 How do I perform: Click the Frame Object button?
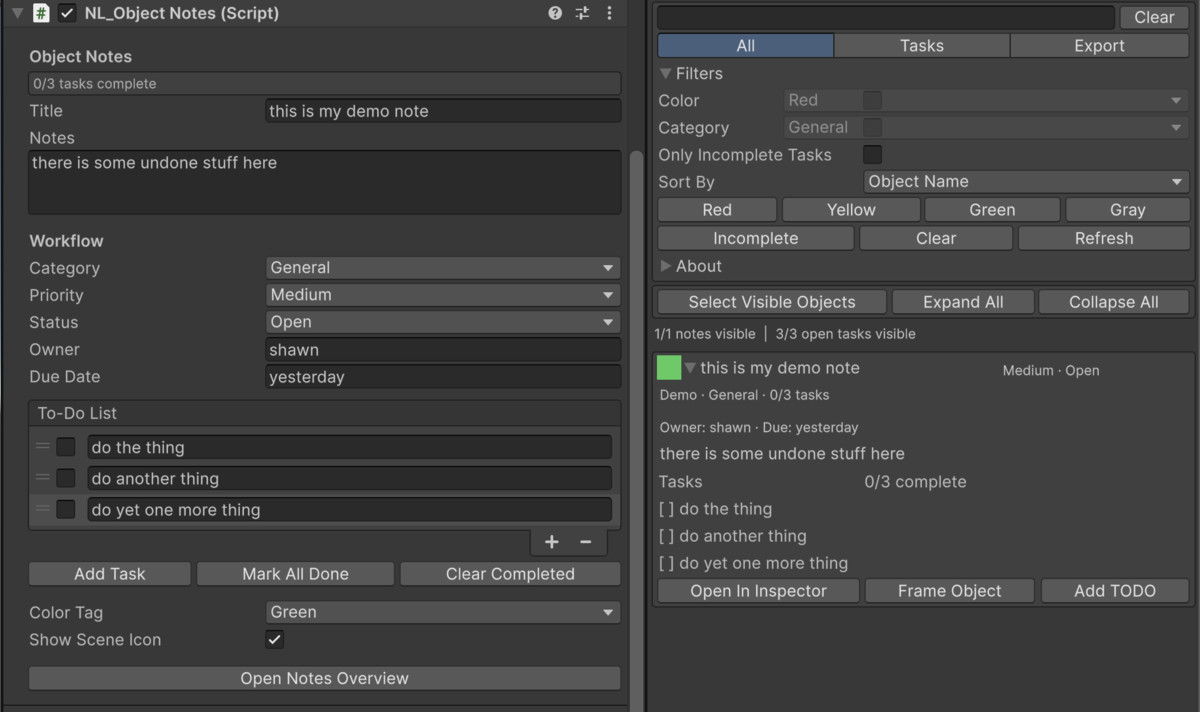(949, 591)
